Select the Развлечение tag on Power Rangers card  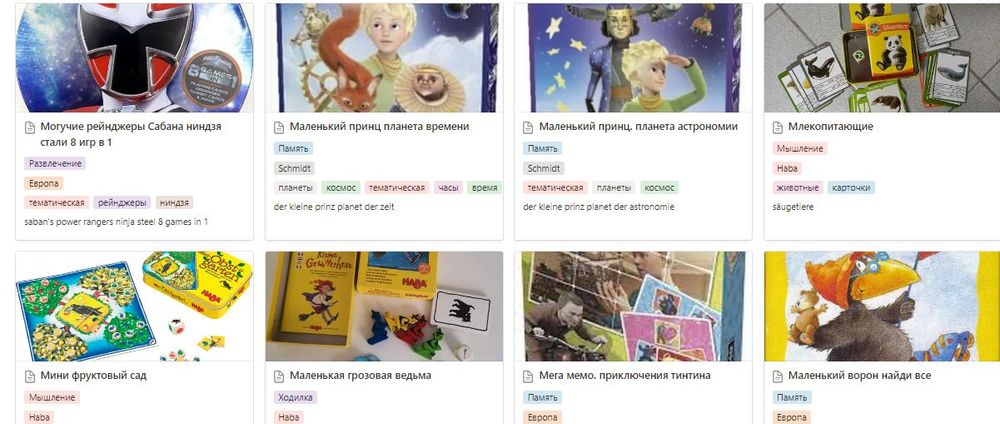(x=55, y=164)
